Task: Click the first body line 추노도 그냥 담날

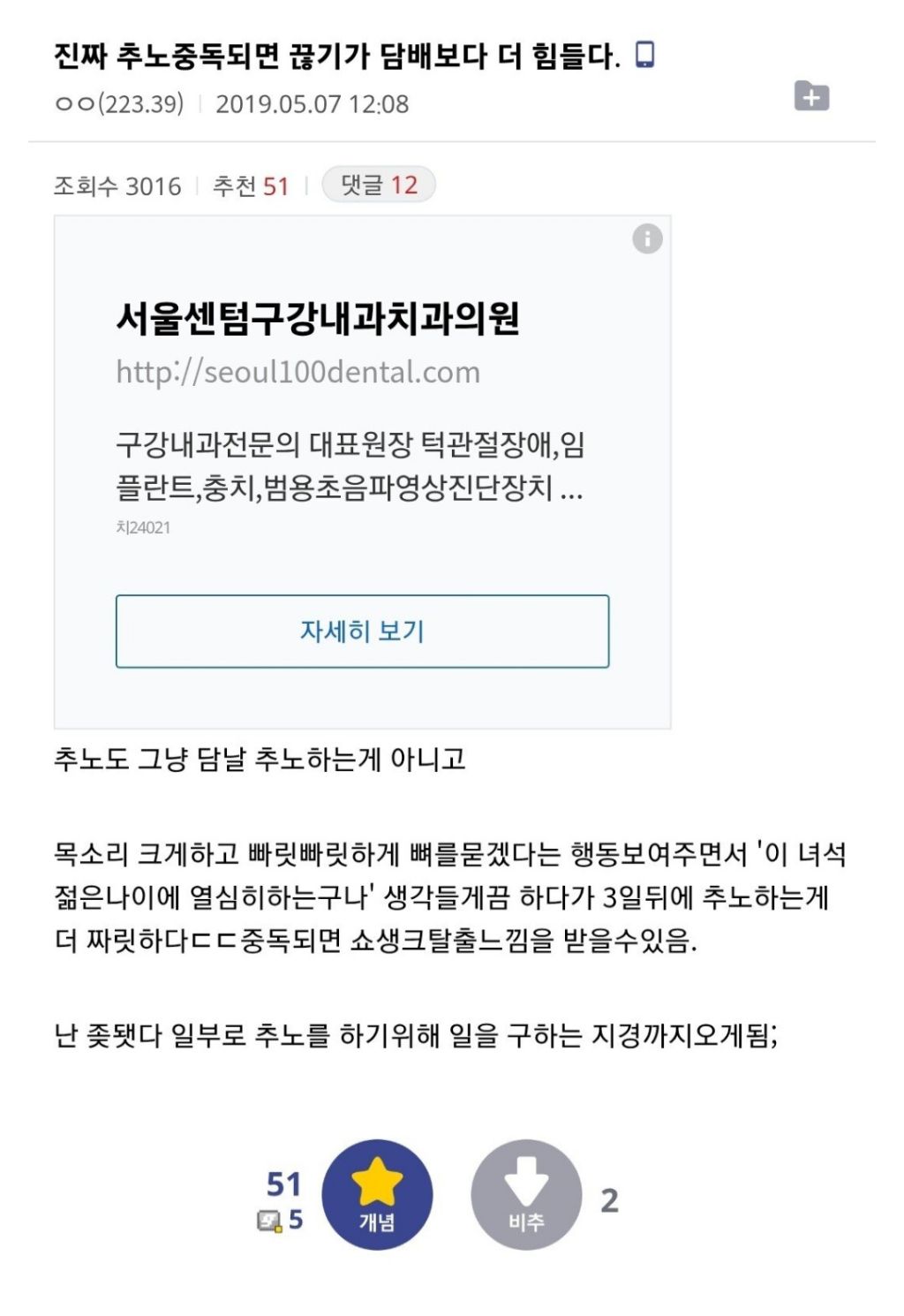Action: (260, 759)
